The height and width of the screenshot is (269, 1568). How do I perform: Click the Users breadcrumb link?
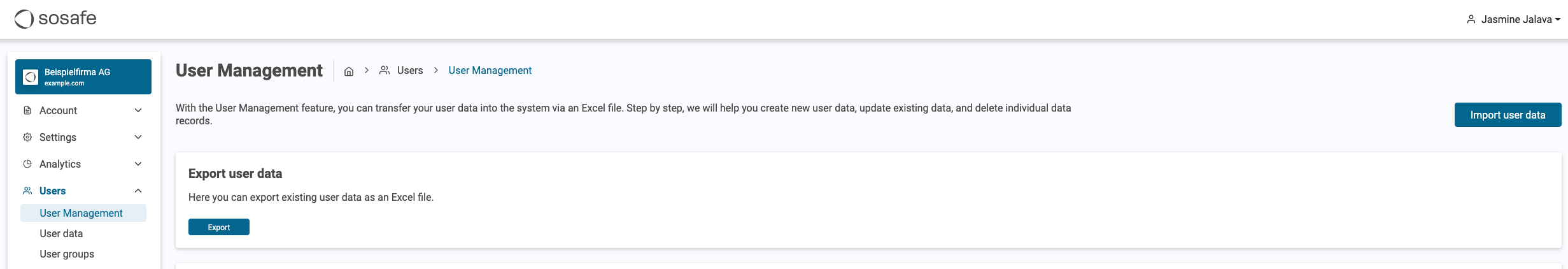409,71
